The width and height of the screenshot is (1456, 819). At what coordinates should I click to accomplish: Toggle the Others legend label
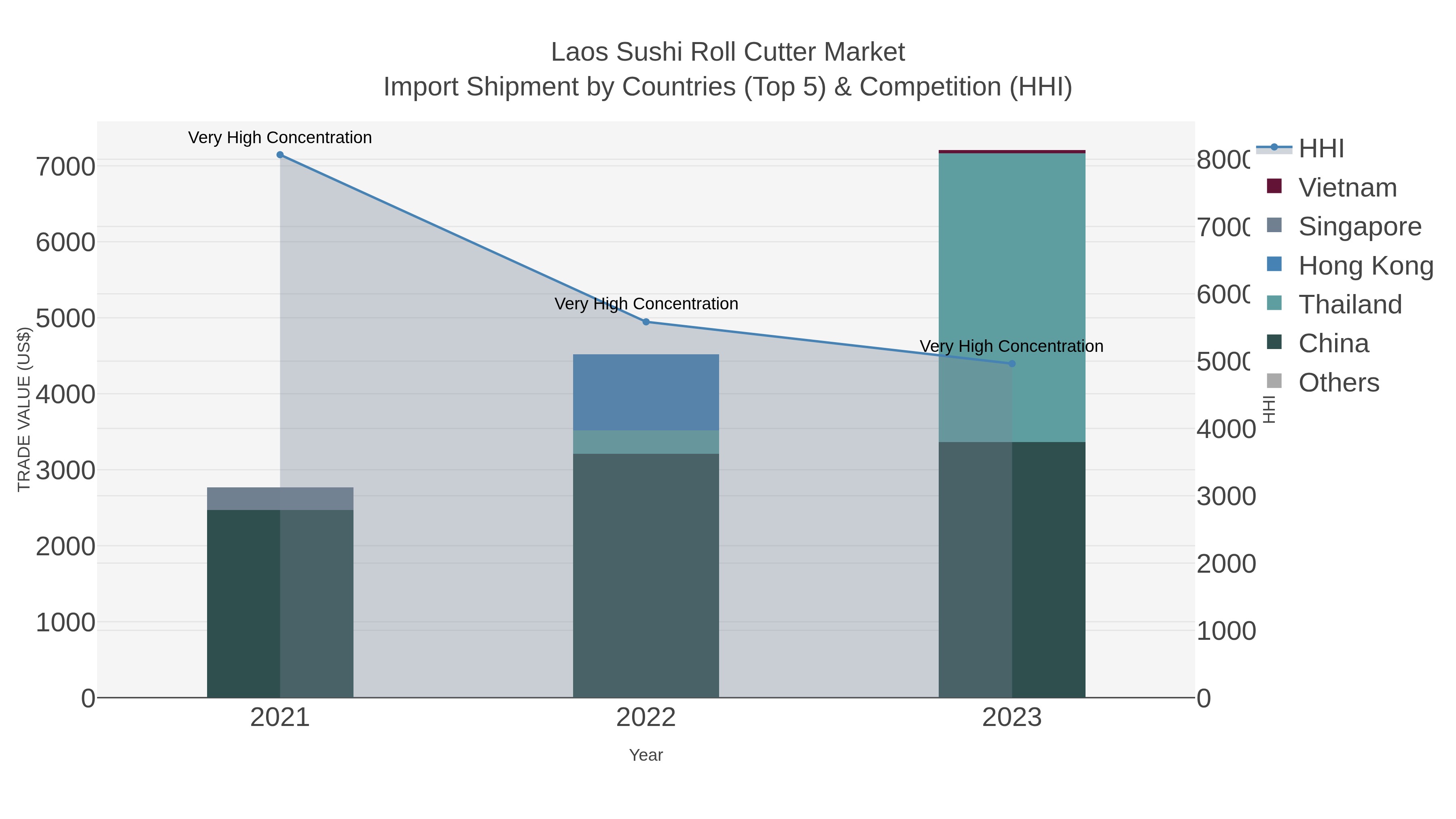tap(1339, 382)
